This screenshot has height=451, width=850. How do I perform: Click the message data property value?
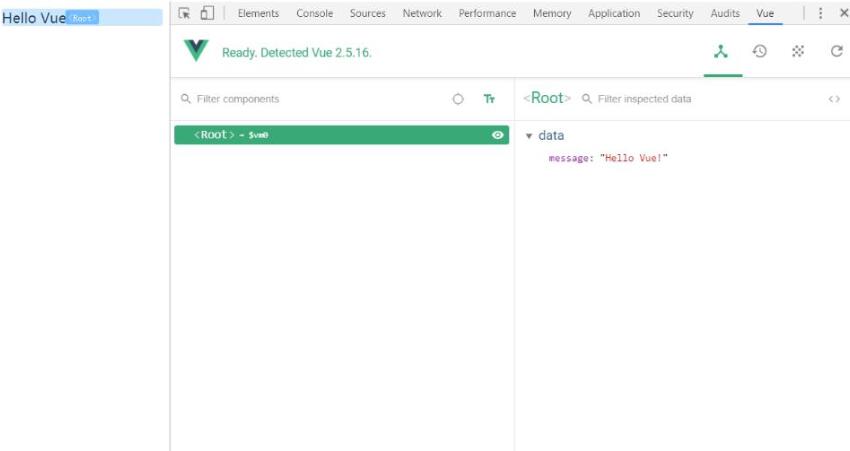633,158
